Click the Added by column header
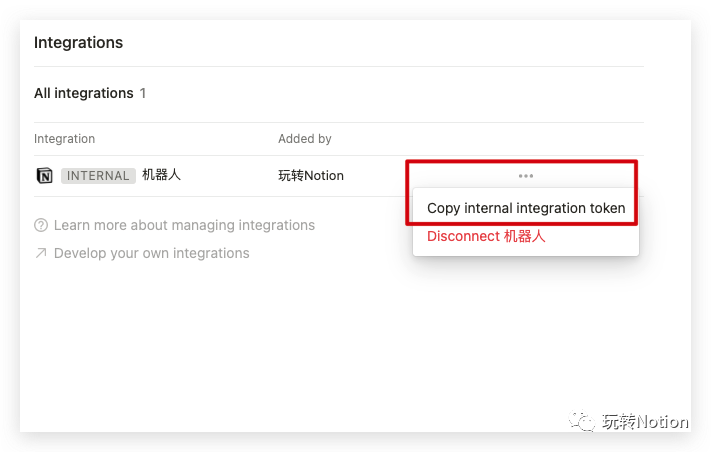This screenshot has width=711, height=452. point(305,139)
